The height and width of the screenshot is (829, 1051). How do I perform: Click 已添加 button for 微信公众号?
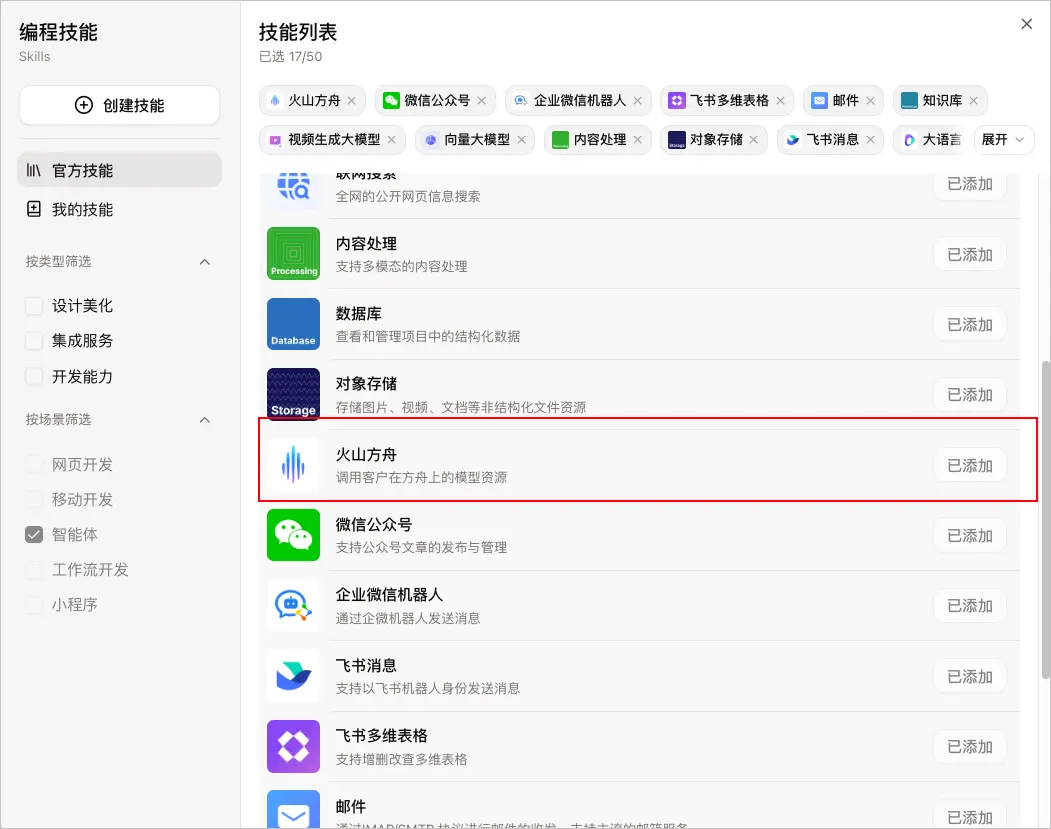tap(969, 535)
